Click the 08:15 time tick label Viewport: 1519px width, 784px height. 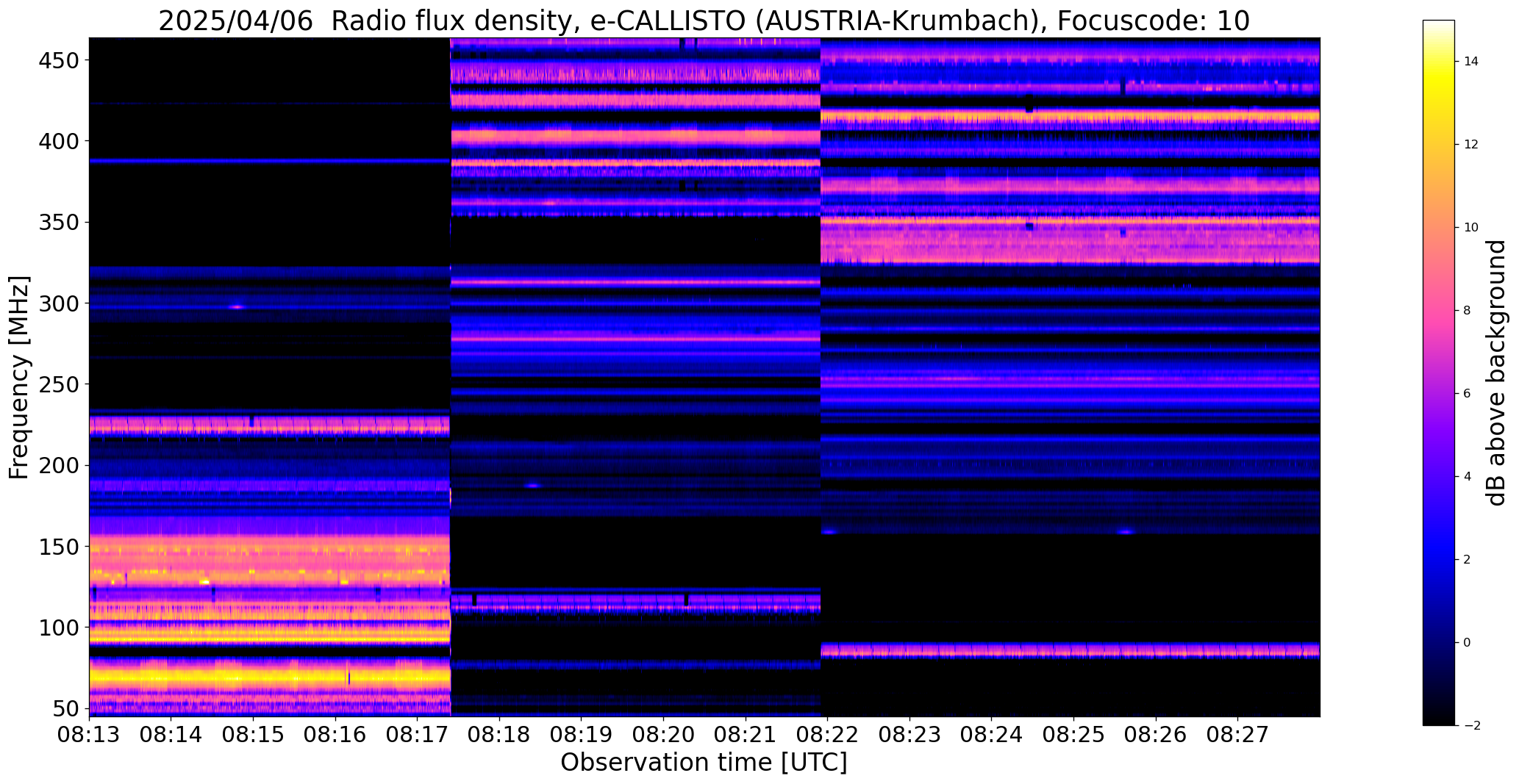253,735
